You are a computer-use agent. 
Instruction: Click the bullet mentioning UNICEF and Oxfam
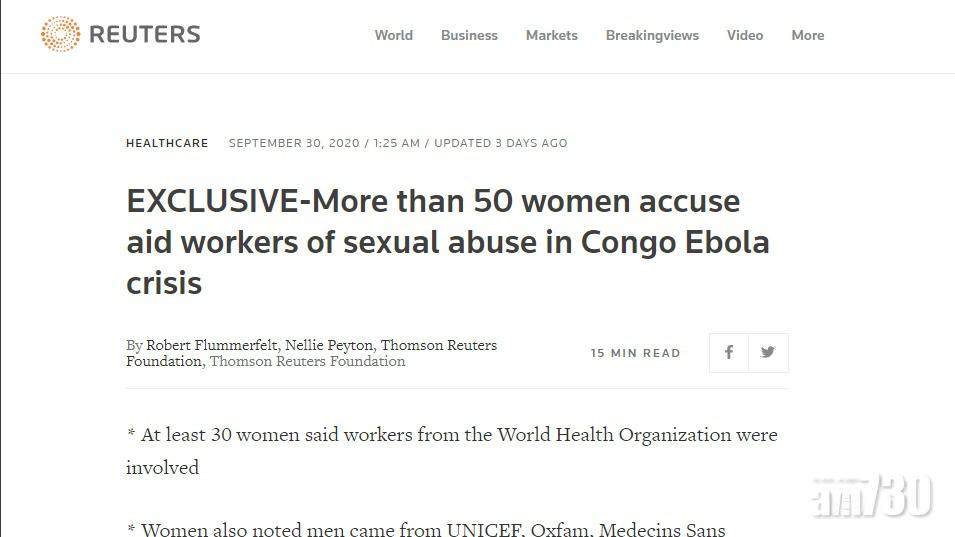pyautogui.click(x=426, y=528)
